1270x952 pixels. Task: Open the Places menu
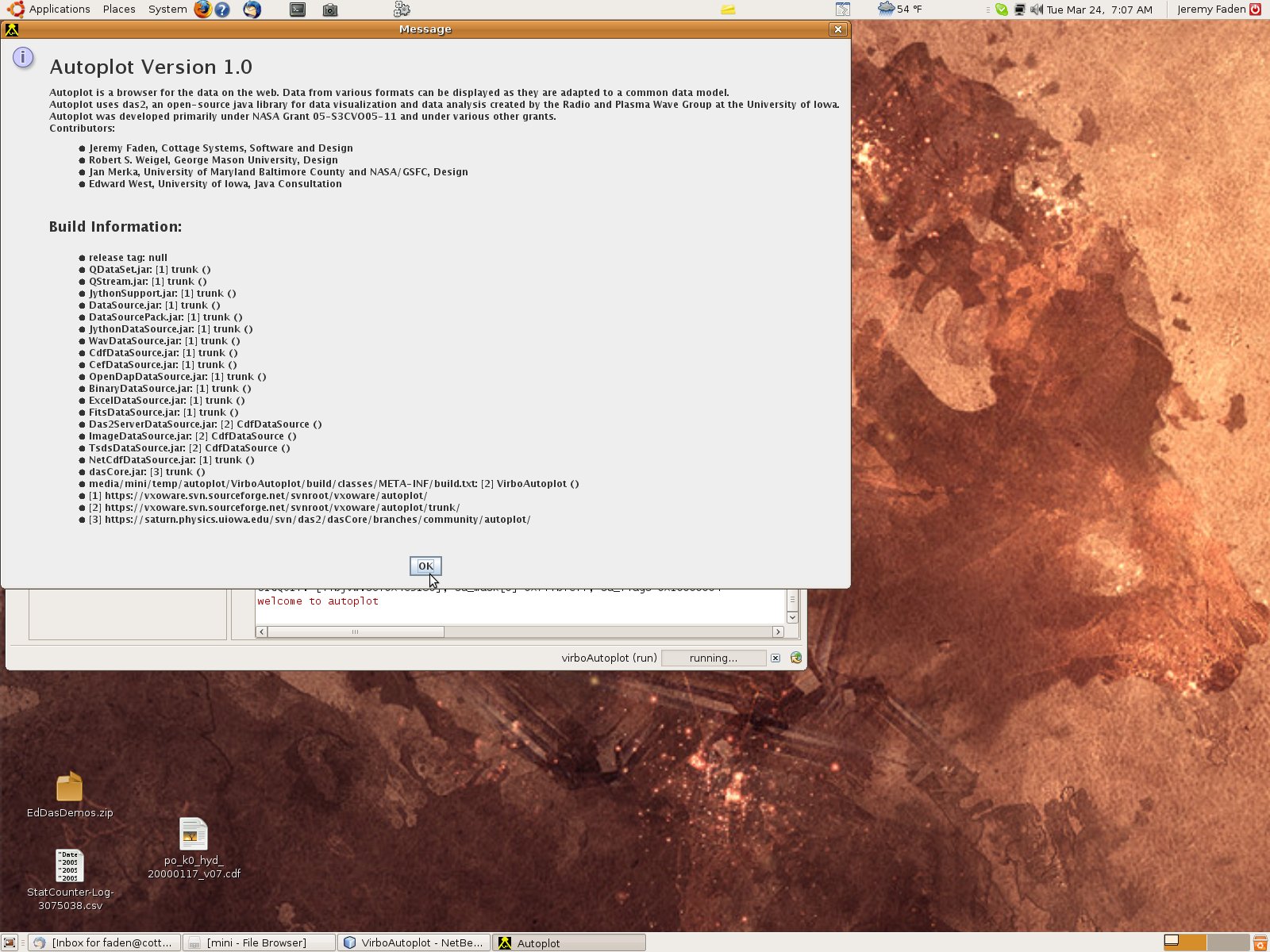click(x=118, y=9)
